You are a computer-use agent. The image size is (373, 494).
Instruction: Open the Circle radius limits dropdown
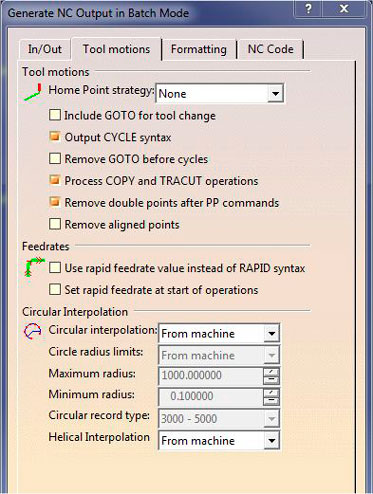coord(272,355)
